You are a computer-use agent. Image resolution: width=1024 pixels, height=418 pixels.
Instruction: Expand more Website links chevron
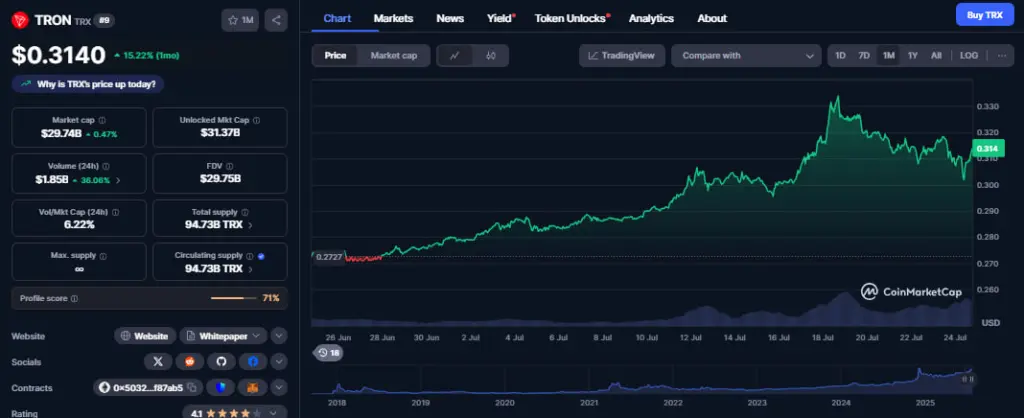tap(279, 336)
